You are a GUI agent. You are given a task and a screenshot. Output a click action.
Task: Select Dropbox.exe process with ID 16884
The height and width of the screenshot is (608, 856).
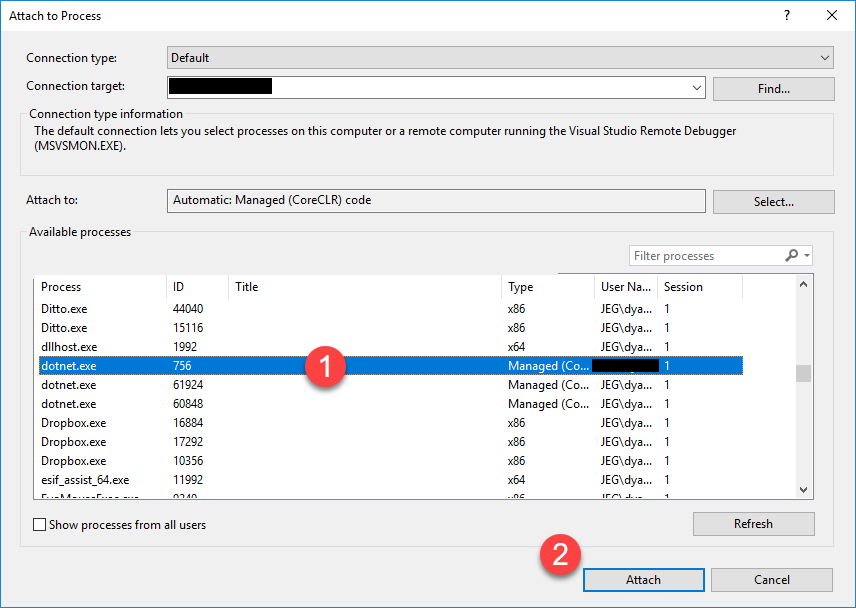[x=73, y=423]
